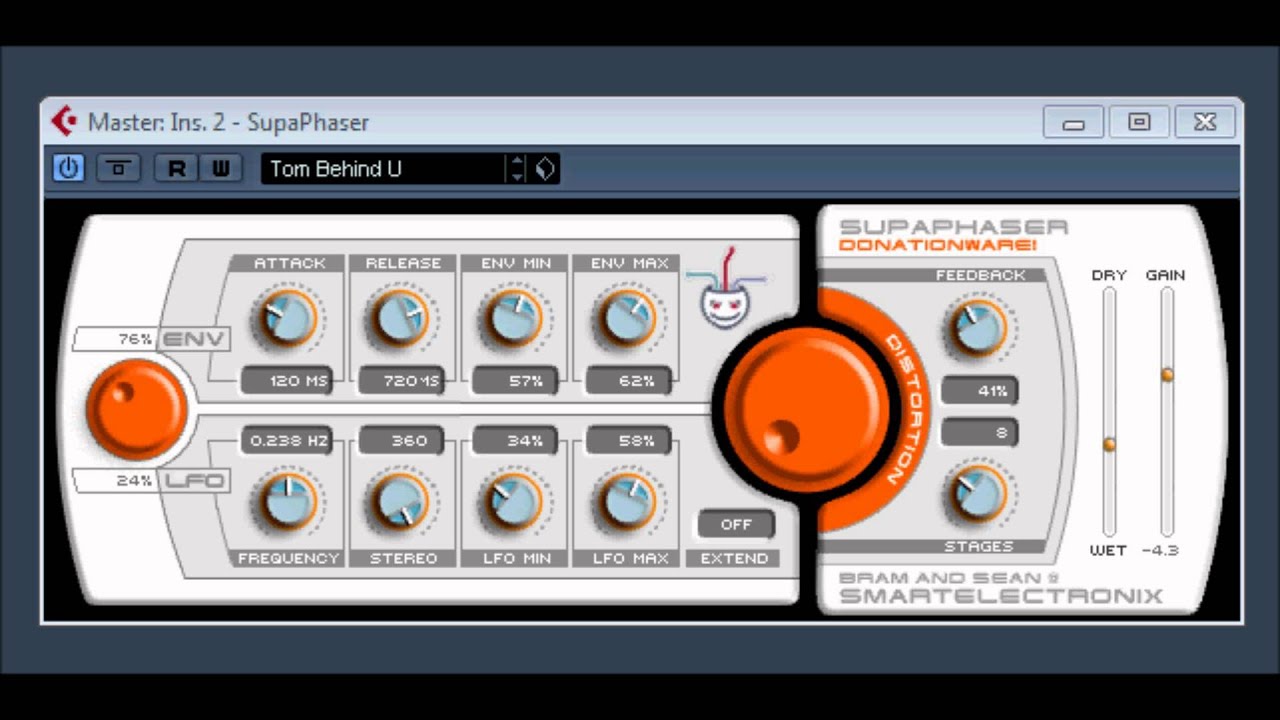Select the 62% ENV MAX value
The height and width of the screenshot is (720, 1280).
[628, 381]
